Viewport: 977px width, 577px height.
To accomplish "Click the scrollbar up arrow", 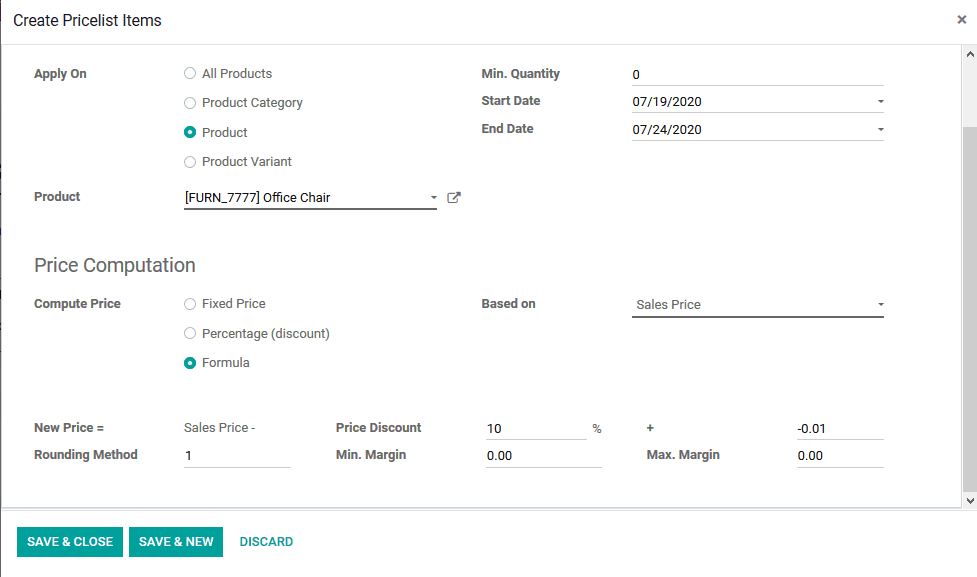I will pos(970,54).
